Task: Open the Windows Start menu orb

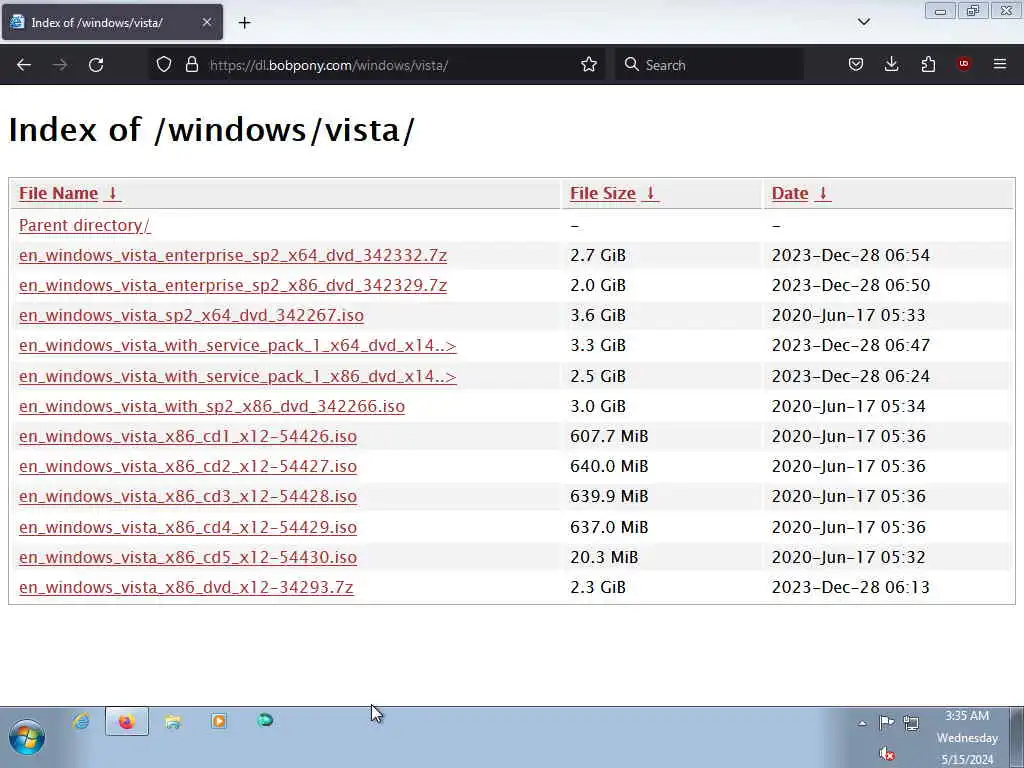Action: [x=27, y=737]
